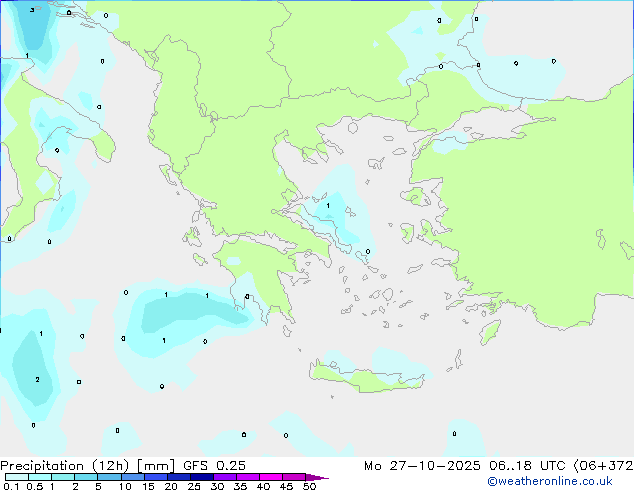Click the '2' precipitation value on the map

(x=37, y=379)
